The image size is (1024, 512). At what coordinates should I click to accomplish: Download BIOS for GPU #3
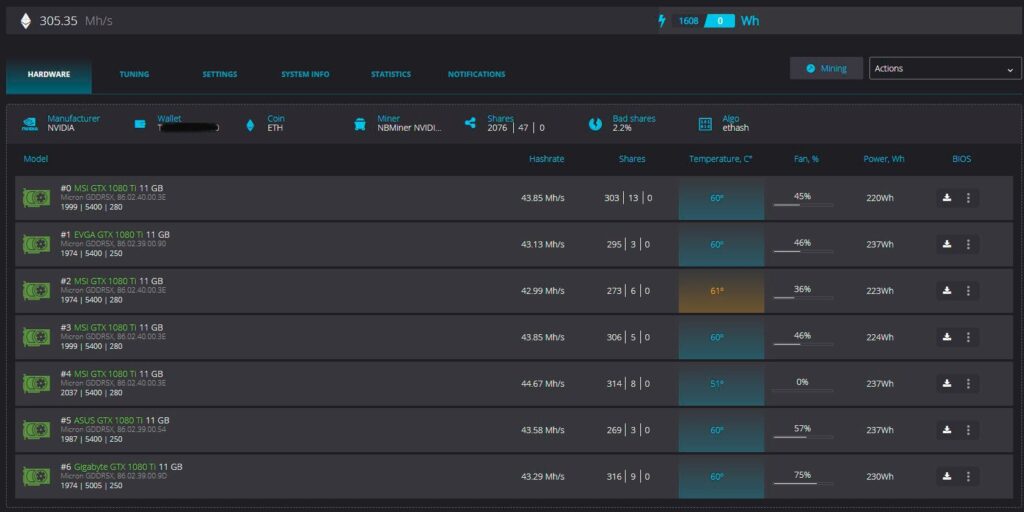click(x=947, y=337)
